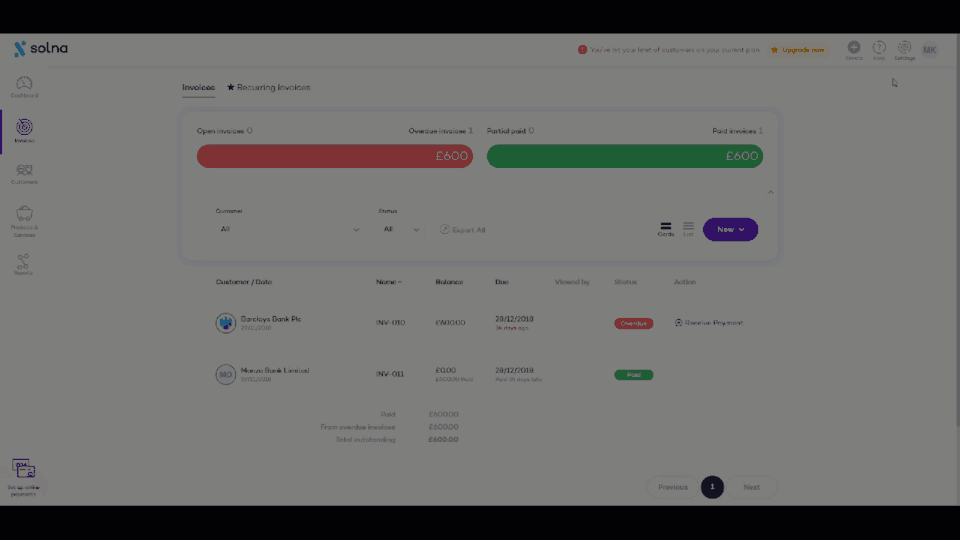Open the New invoice dropdown button

coord(730,230)
